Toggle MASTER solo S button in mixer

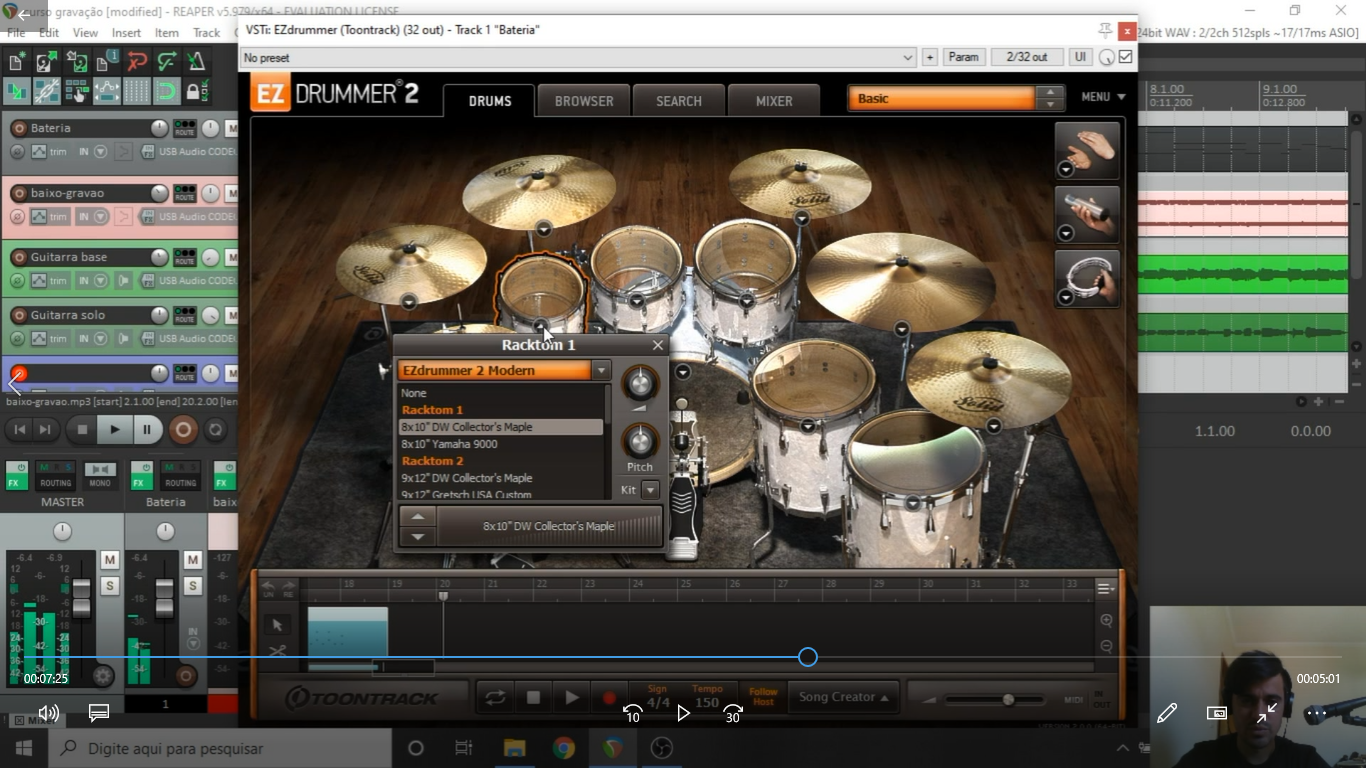click(110, 585)
